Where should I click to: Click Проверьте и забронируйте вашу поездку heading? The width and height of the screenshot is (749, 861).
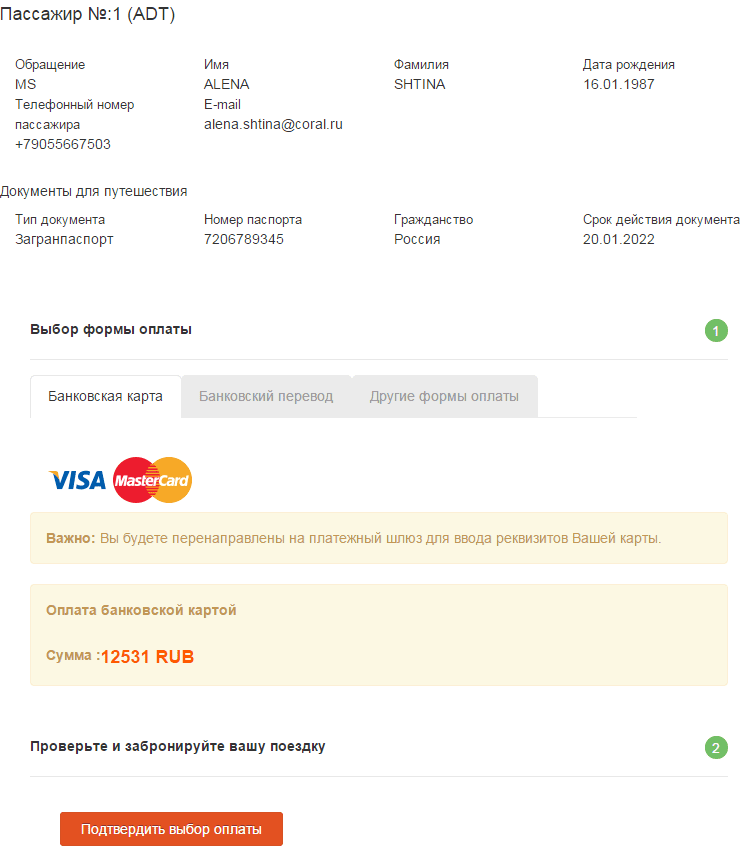click(x=177, y=746)
